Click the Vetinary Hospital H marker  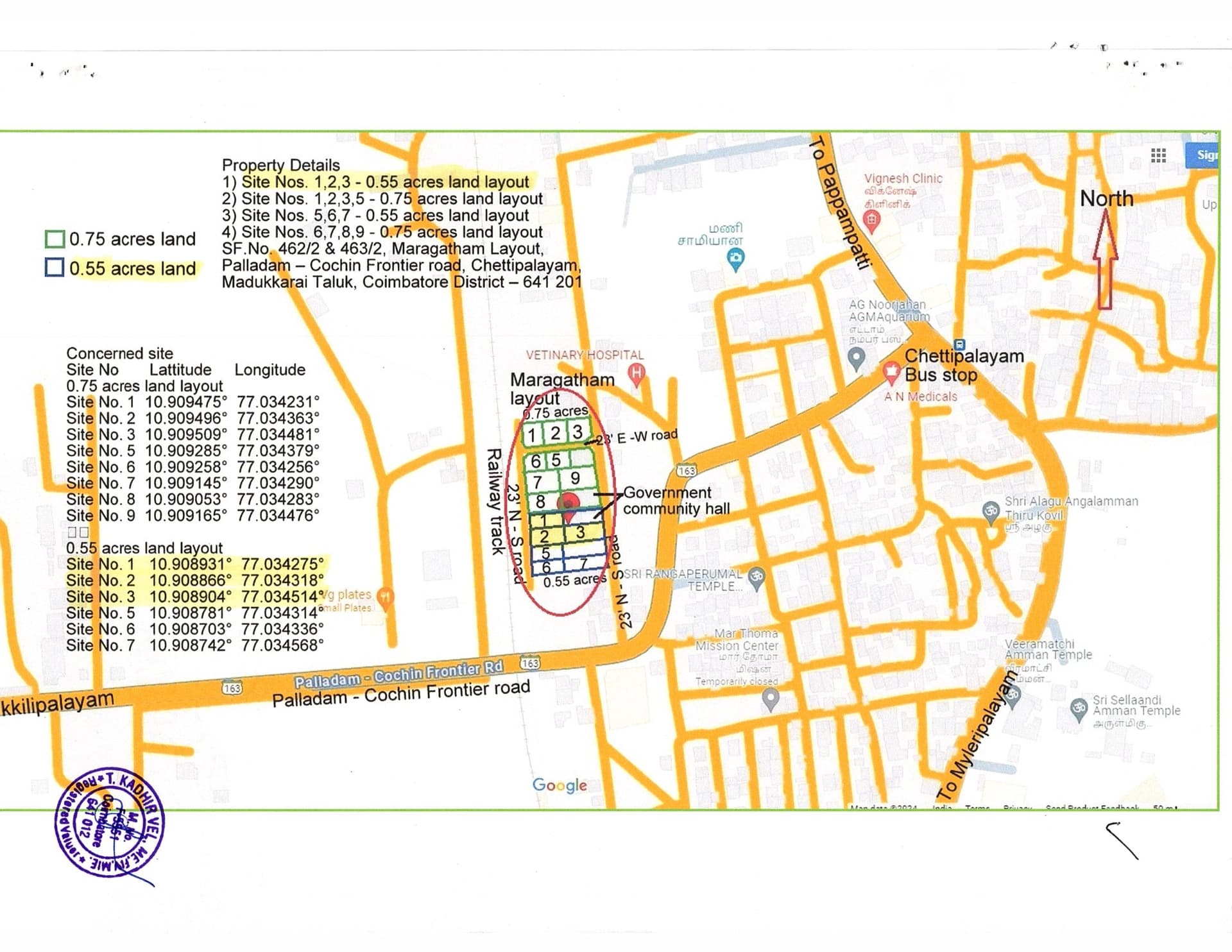point(635,374)
